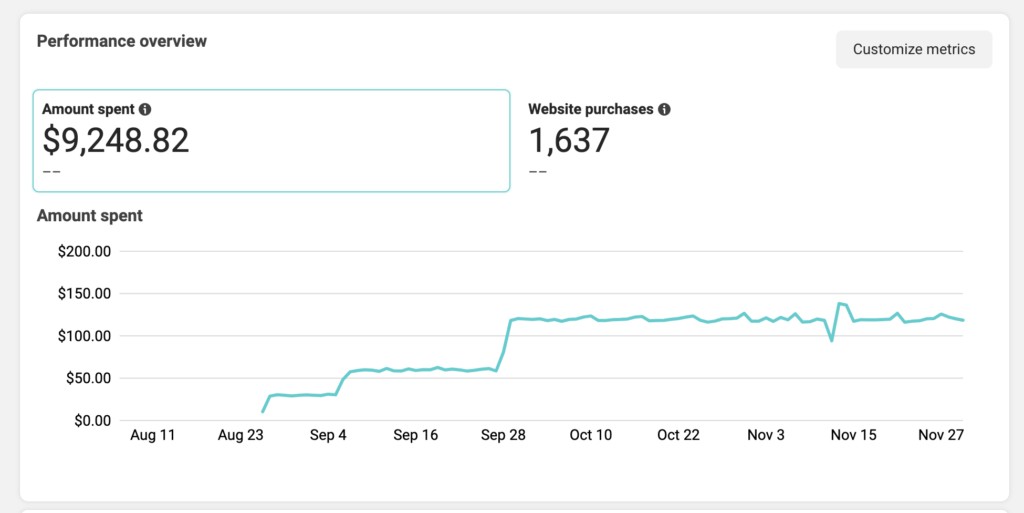Click the Amount spent chart title
Screen dimensions: 1024x513
tap(90, 215)
